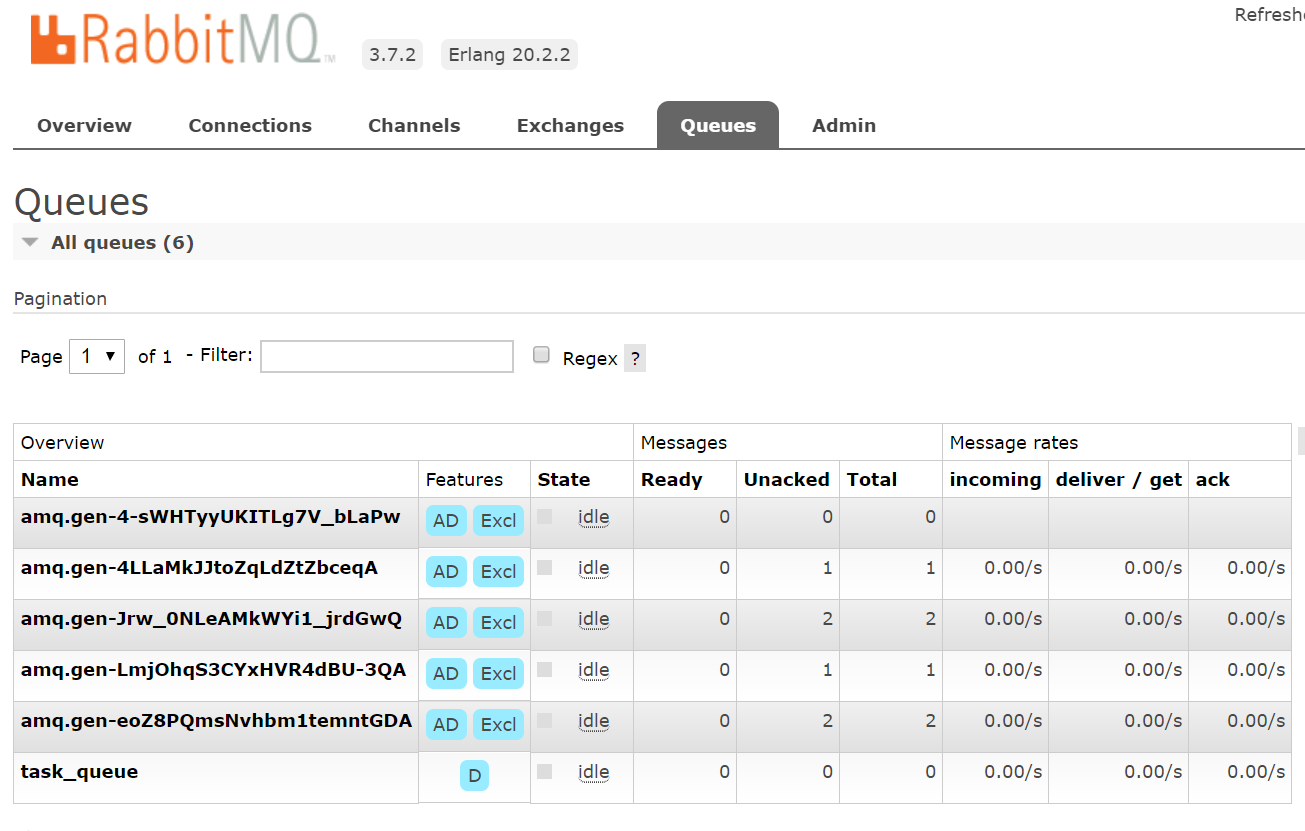
Task: Sort table by Unacked column header
Action: click(787, 479)
